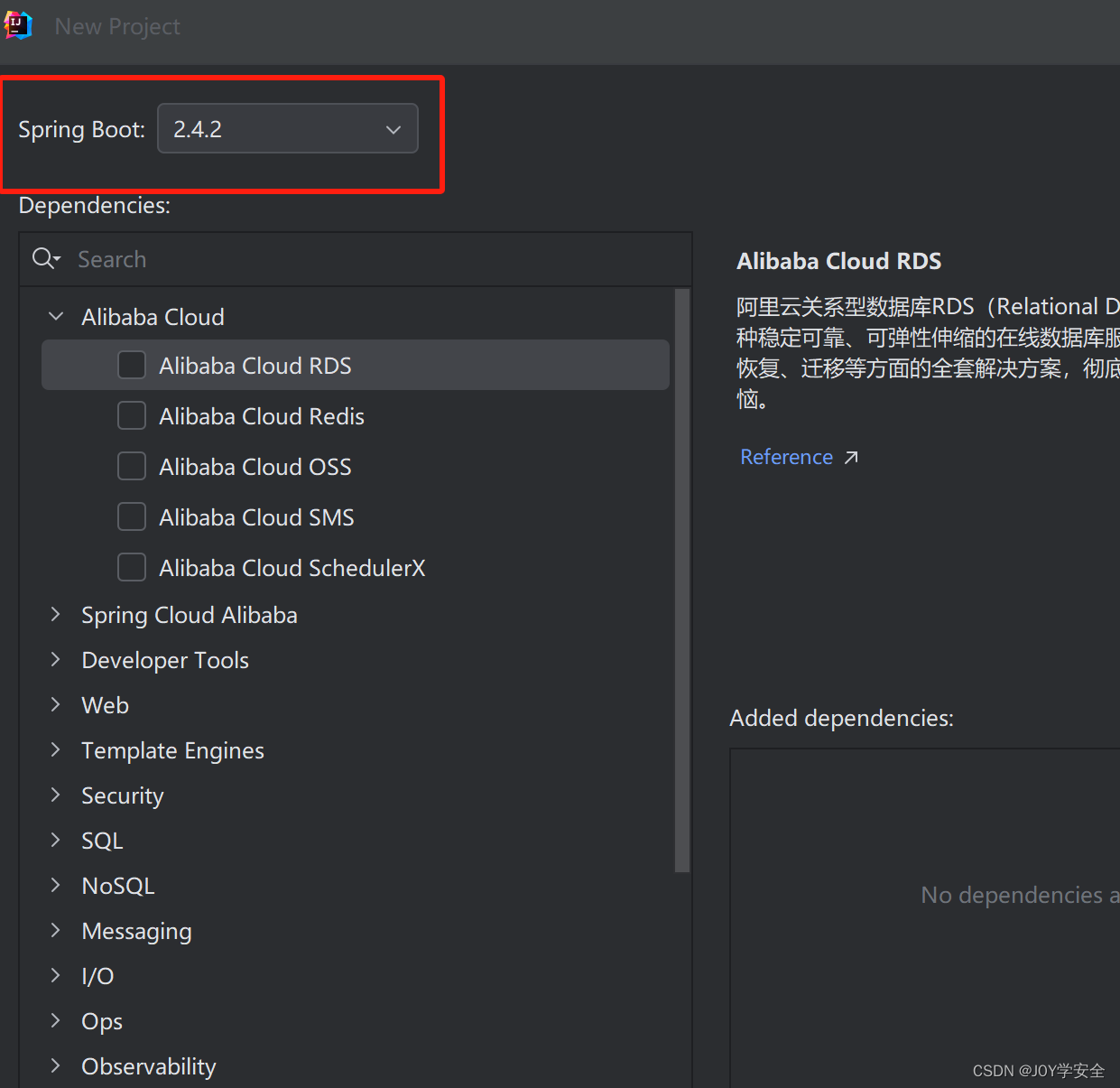Screen dimensions: 1120x1088
Task: Expand the NoSQL section
Action: [55, 885]
